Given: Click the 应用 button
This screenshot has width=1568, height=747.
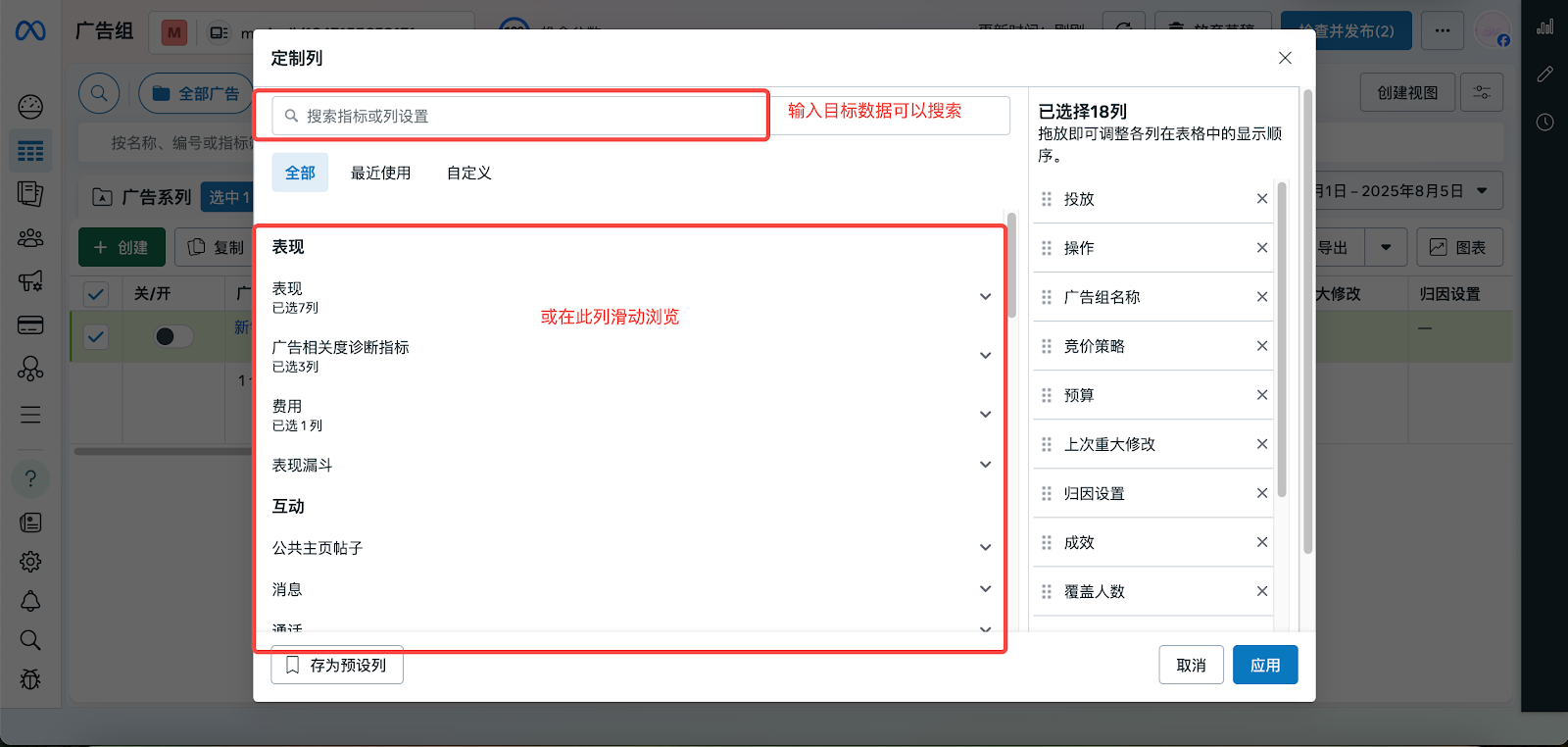Looking at the screenshot, I should tap(1265, 665).
